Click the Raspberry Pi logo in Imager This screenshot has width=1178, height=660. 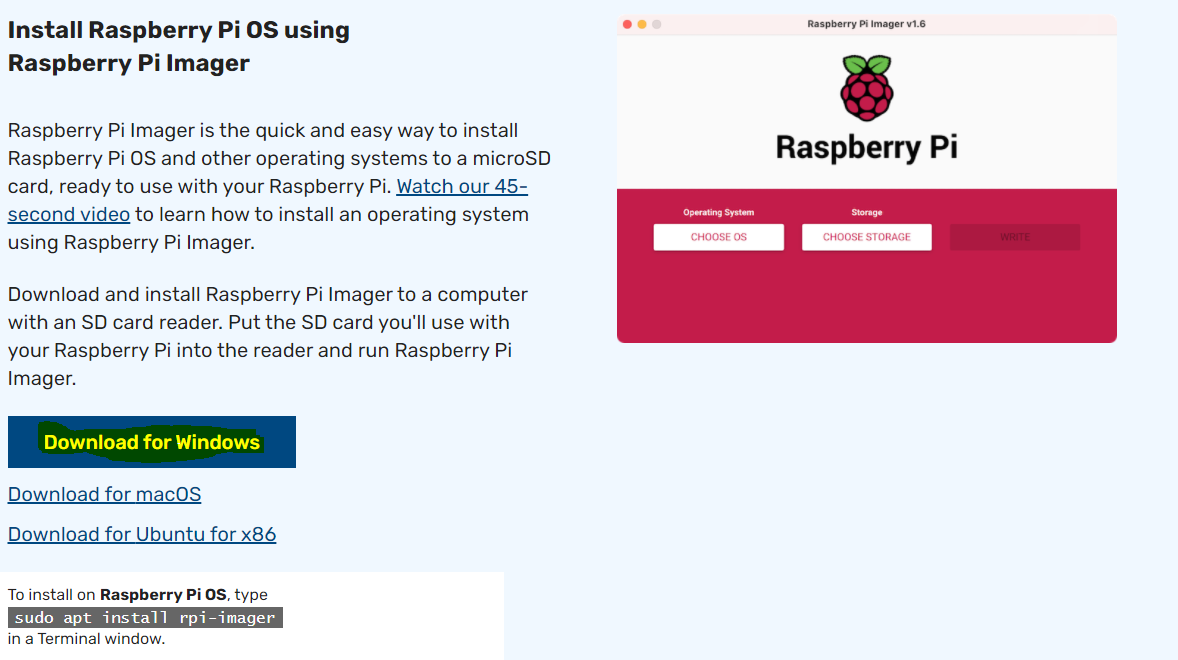click(x=867, y=88)
